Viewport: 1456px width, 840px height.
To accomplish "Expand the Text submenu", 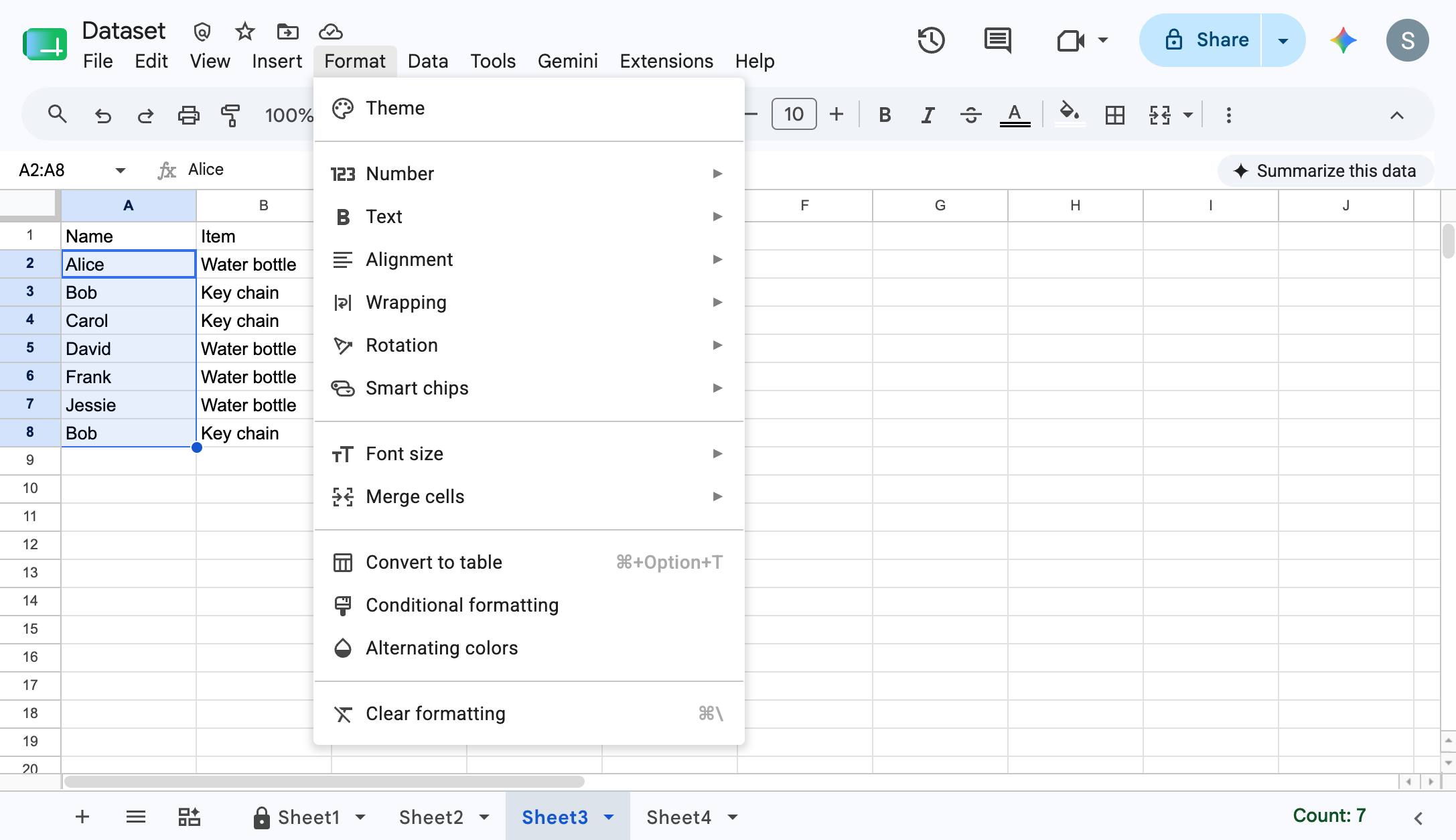I will pos(529,216).
